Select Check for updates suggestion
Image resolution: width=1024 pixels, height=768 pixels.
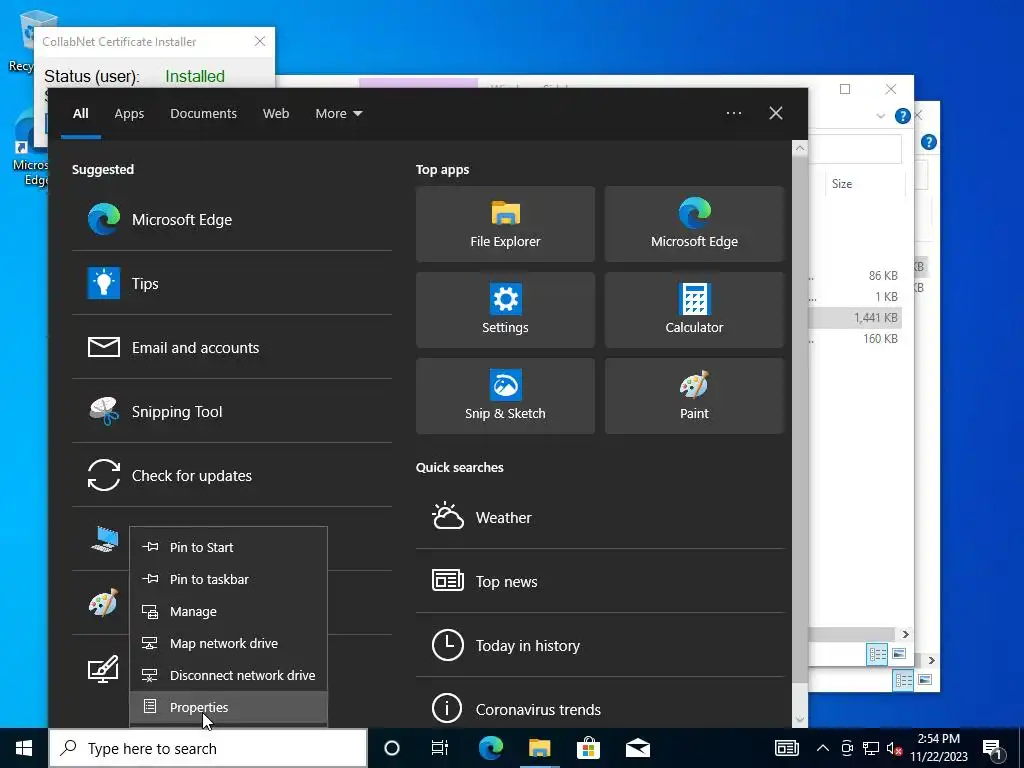[x=232, y=475]
